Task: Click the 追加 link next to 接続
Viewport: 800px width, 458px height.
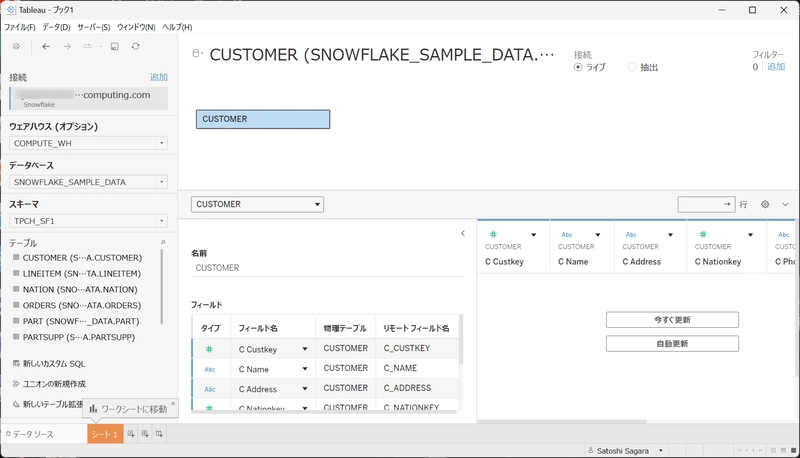Action: pos(159,77)
